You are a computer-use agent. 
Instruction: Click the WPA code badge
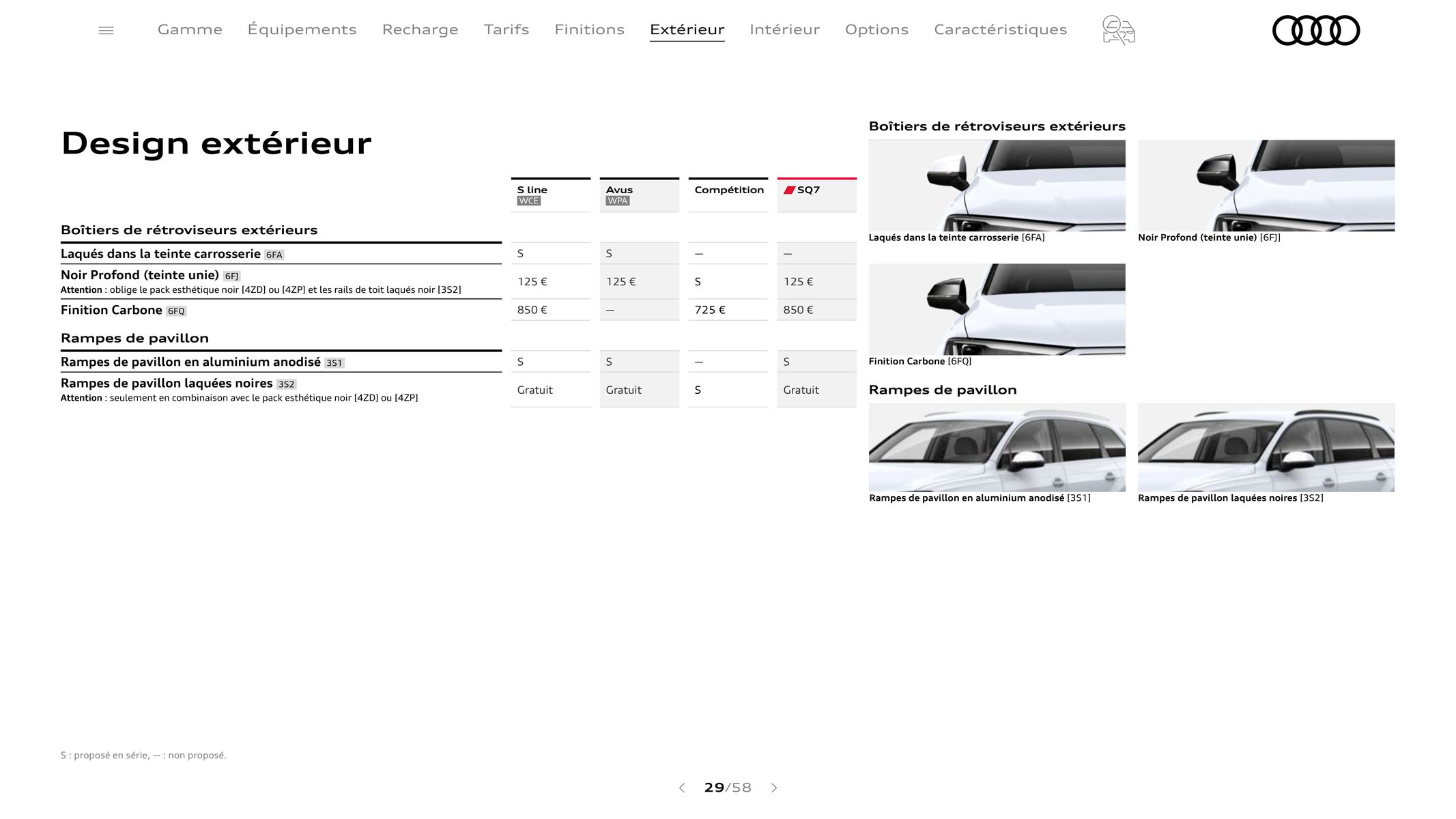click(x=617, y=201)
